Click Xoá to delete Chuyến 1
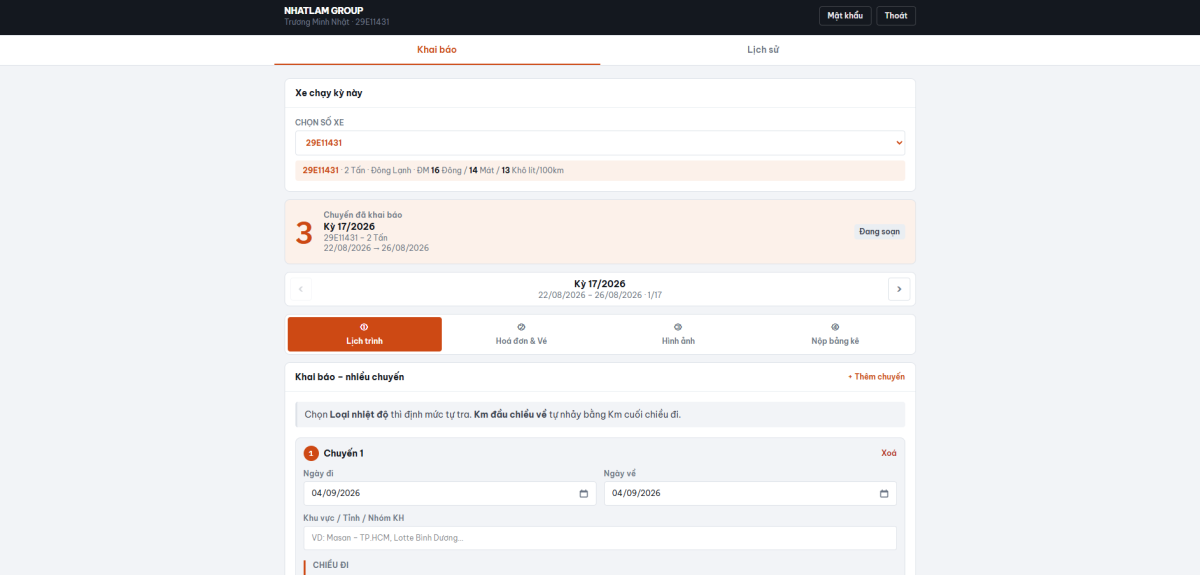The width and height of the screenshot is (1200, 575). 889,453
